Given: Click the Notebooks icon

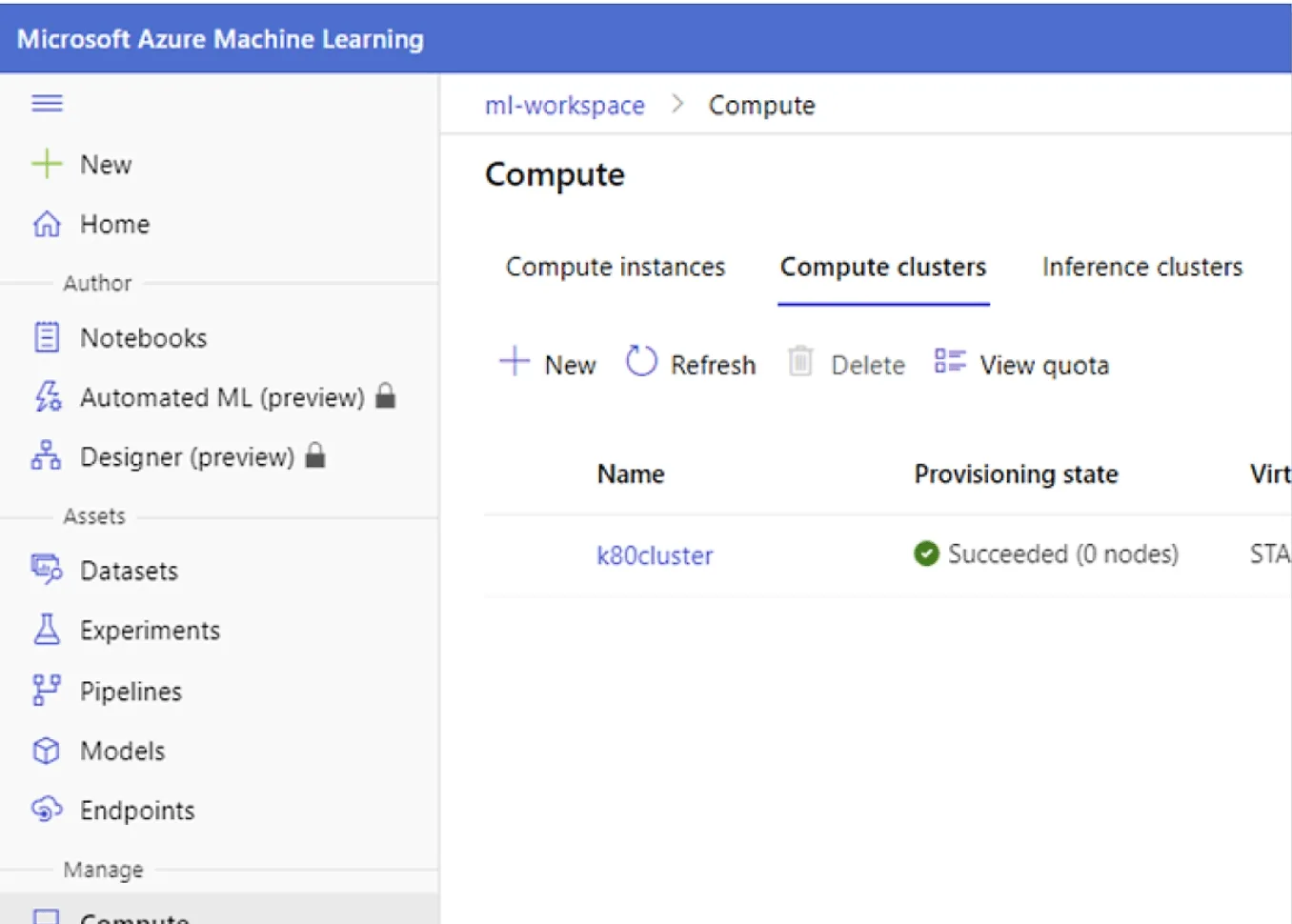Looking at the screenshot, I should tap(47, 337).
